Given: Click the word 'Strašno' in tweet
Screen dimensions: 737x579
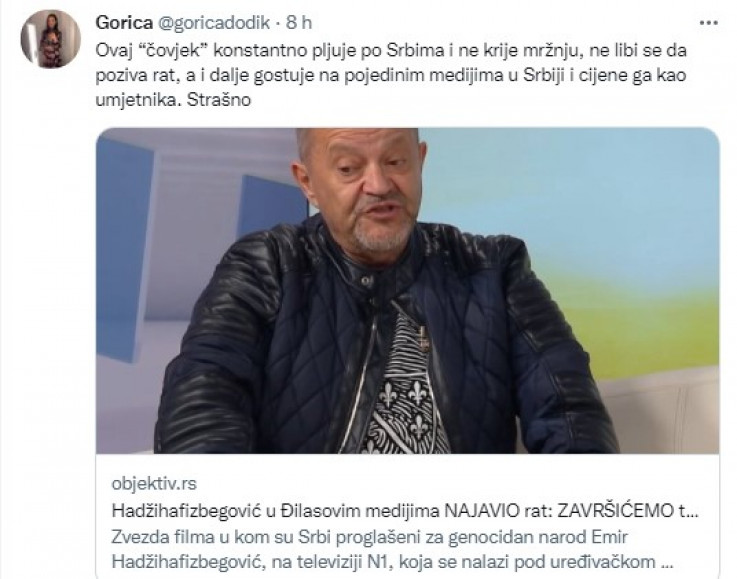Looking at the screenshot, I should pos(219,100).
